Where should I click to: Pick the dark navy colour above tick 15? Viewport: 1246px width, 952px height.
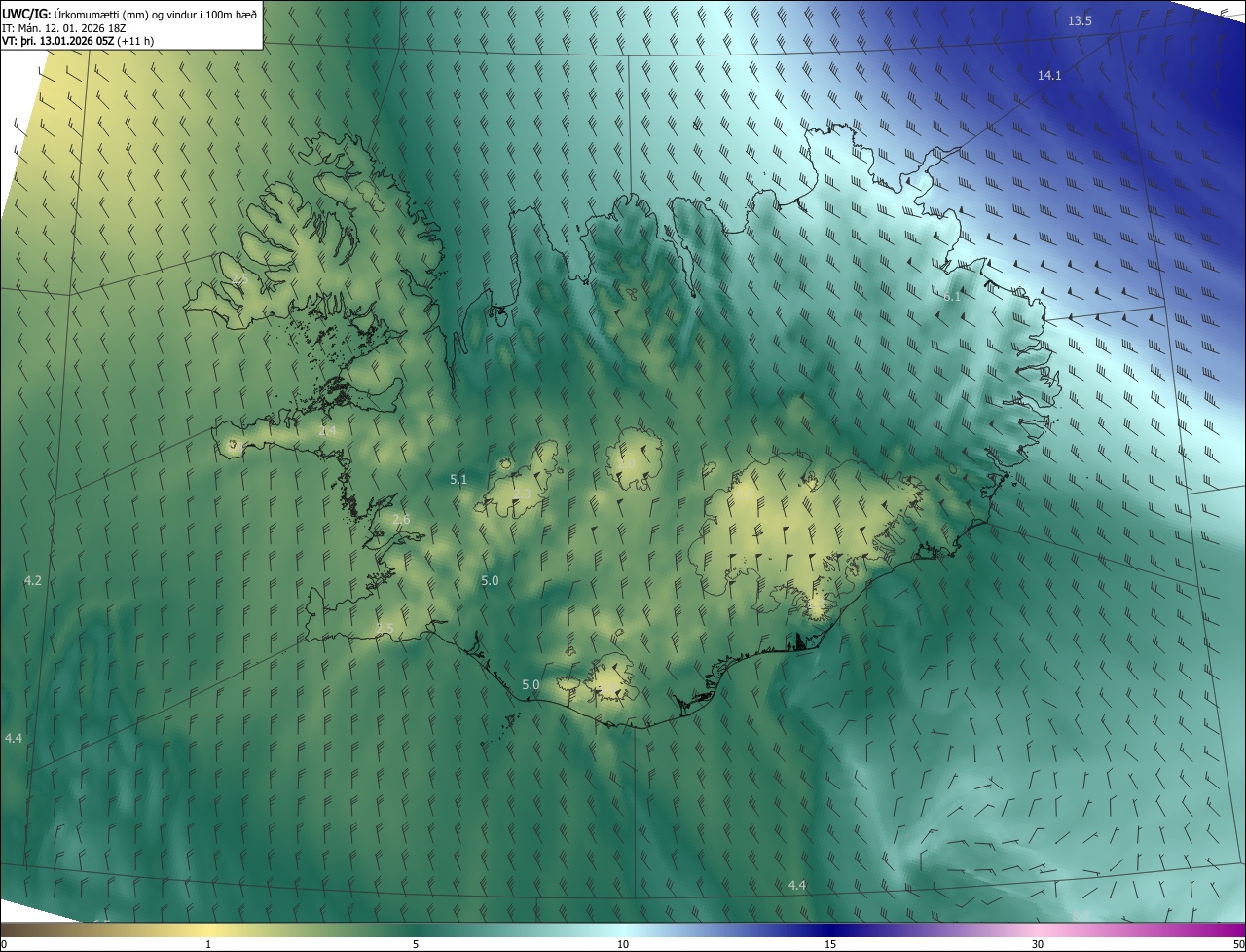pyautogui.click(x=830, y=930)
